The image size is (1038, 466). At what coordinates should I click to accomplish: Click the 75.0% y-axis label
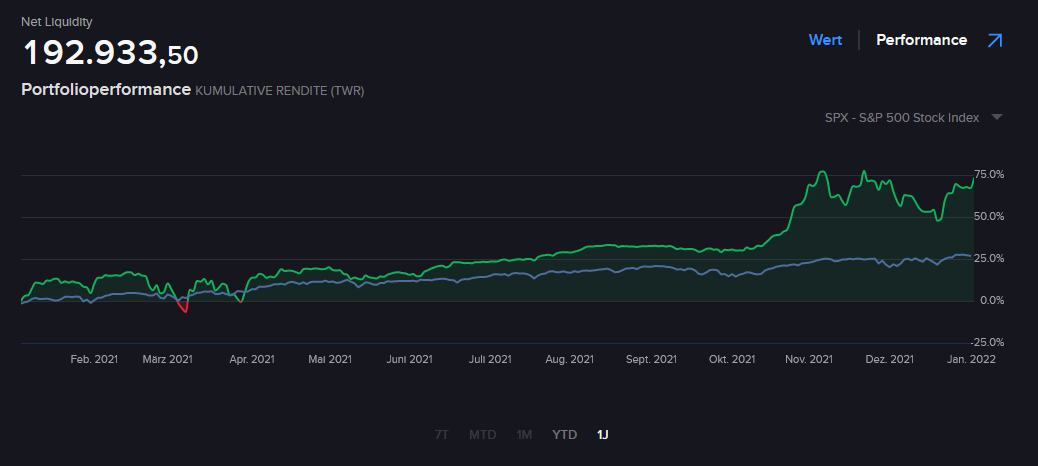click(x=988, y=174)
